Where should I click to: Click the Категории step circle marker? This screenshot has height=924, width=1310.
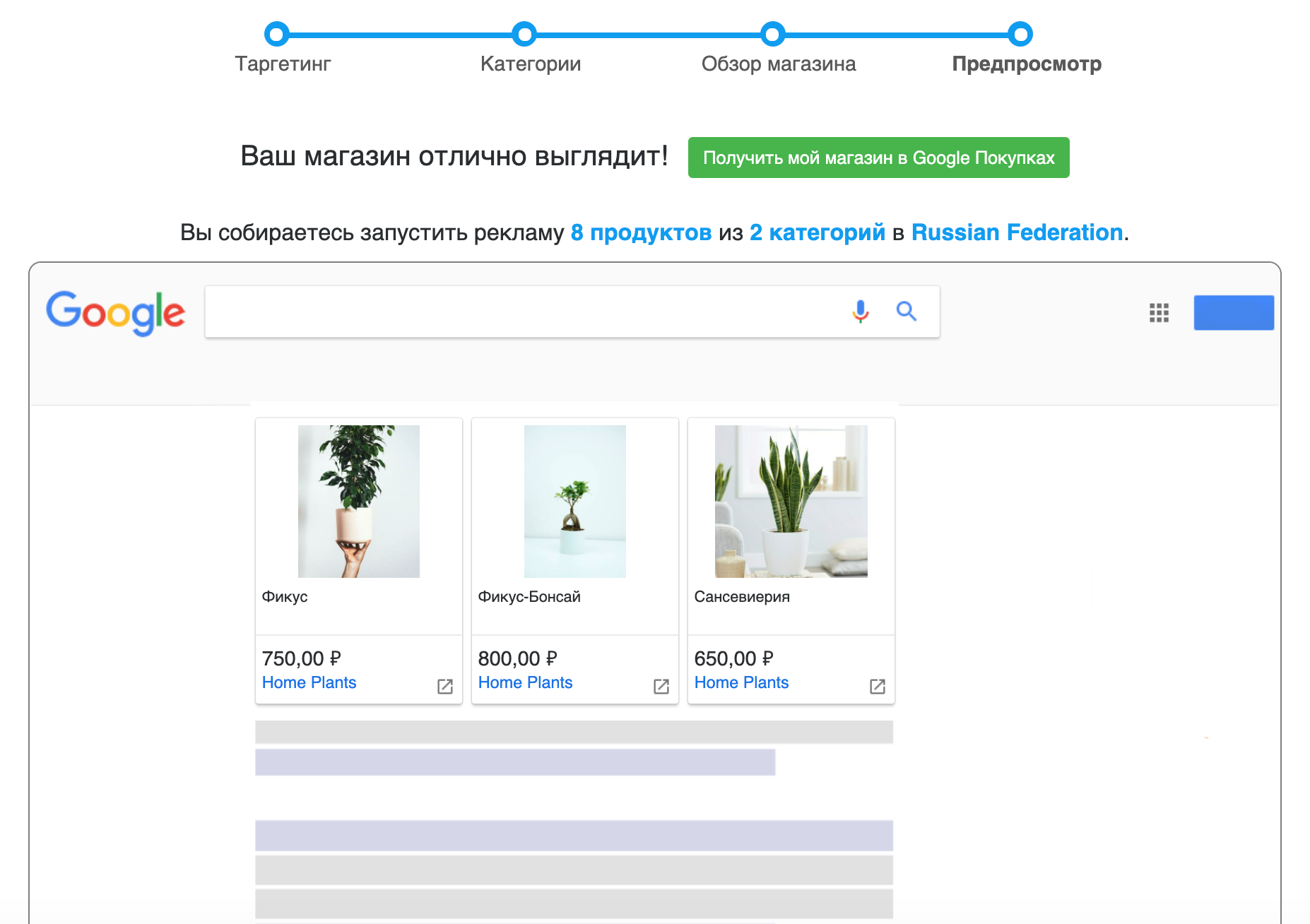(524, 34)
